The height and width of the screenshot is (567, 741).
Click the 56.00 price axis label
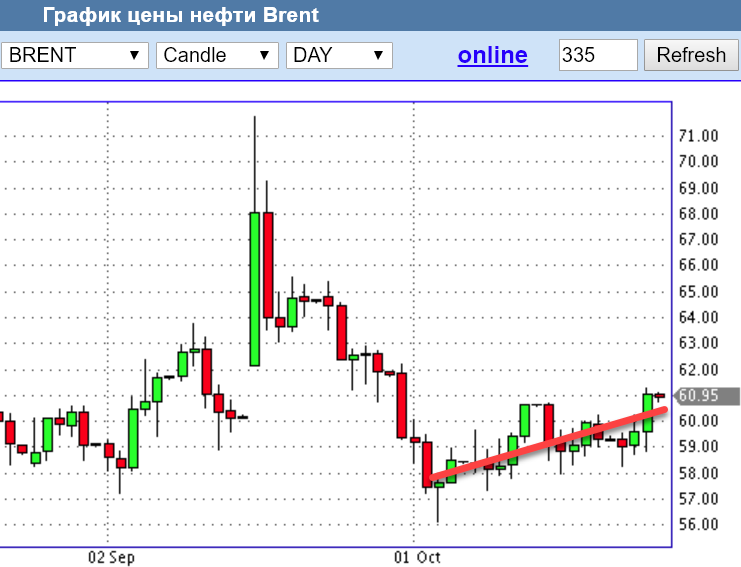[x=698, y=525]
